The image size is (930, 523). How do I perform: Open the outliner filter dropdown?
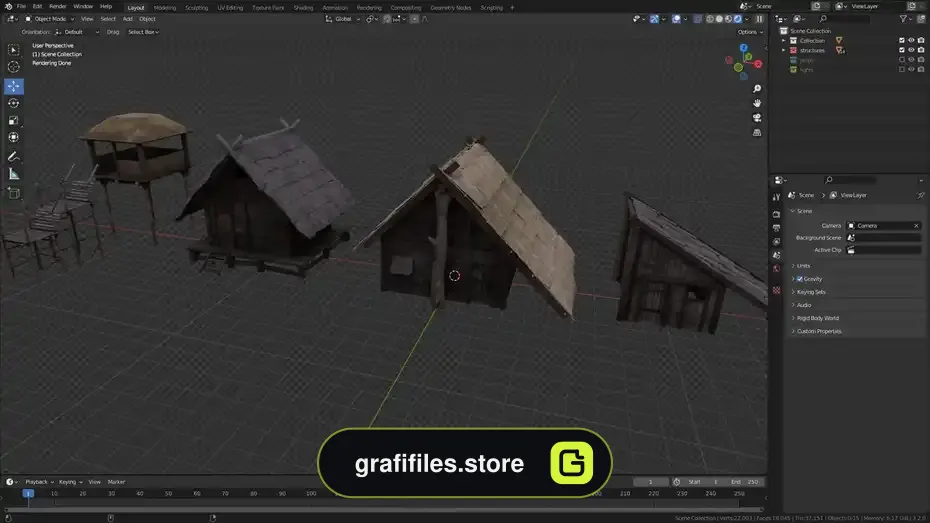(905, 19)
